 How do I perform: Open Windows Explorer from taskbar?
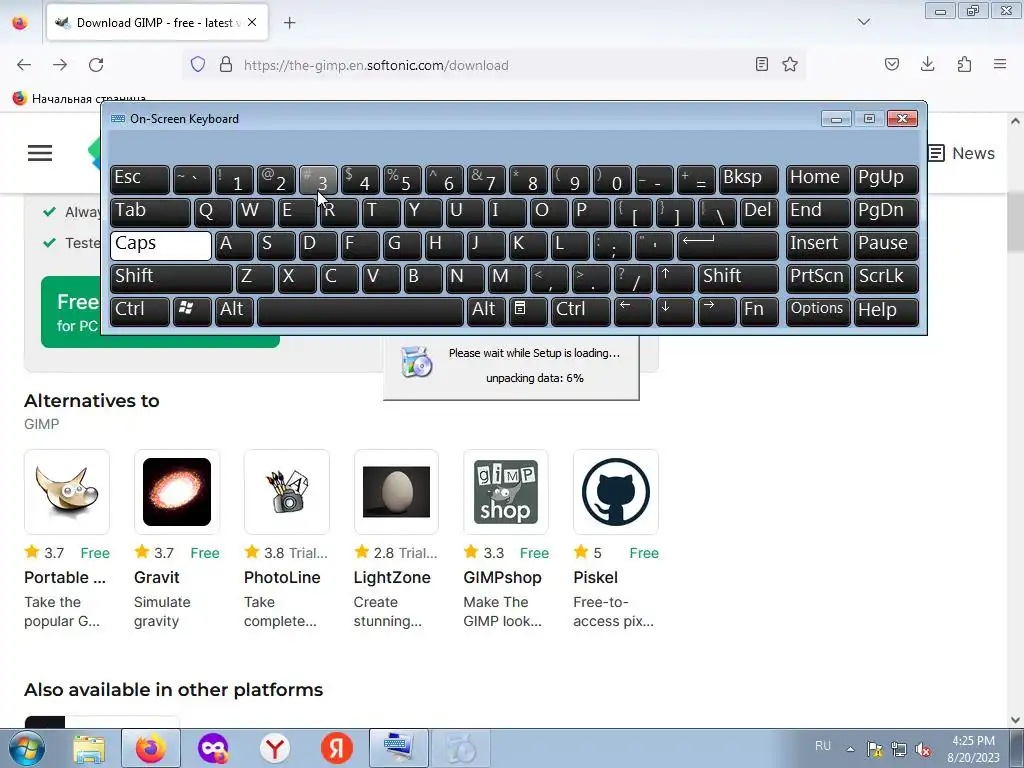click(89, 748)
